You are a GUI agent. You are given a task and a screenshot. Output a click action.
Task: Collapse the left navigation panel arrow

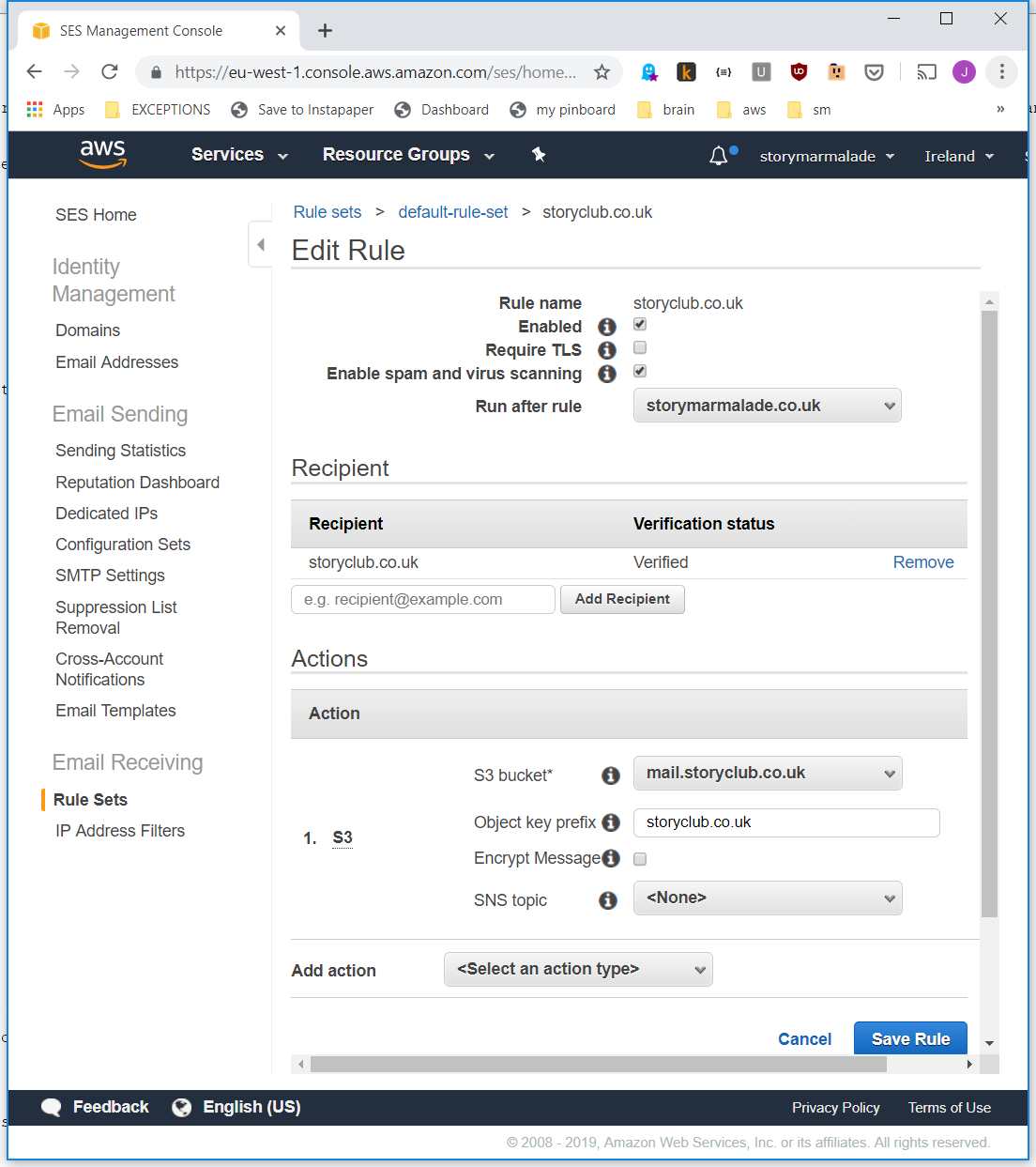[260, 244]
